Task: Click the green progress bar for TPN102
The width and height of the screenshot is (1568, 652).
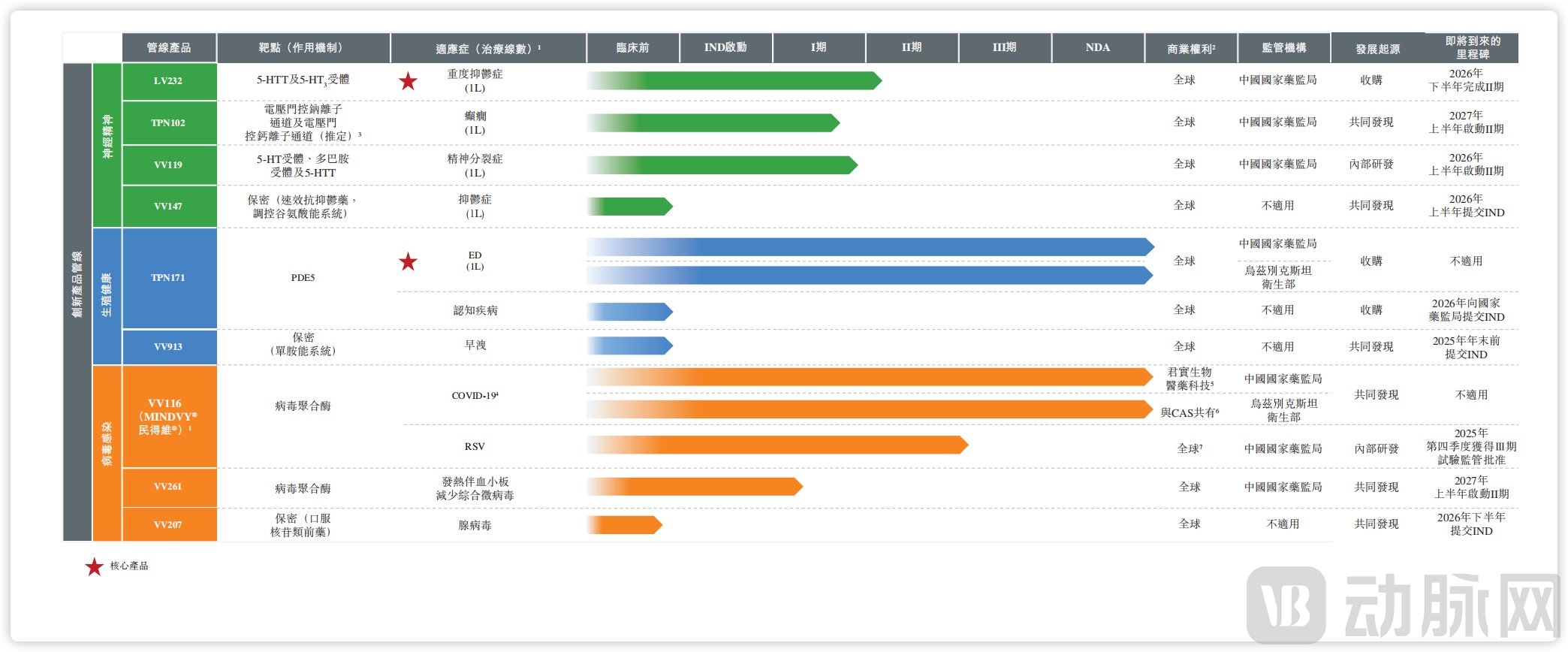Action: [x=713, y=122]
